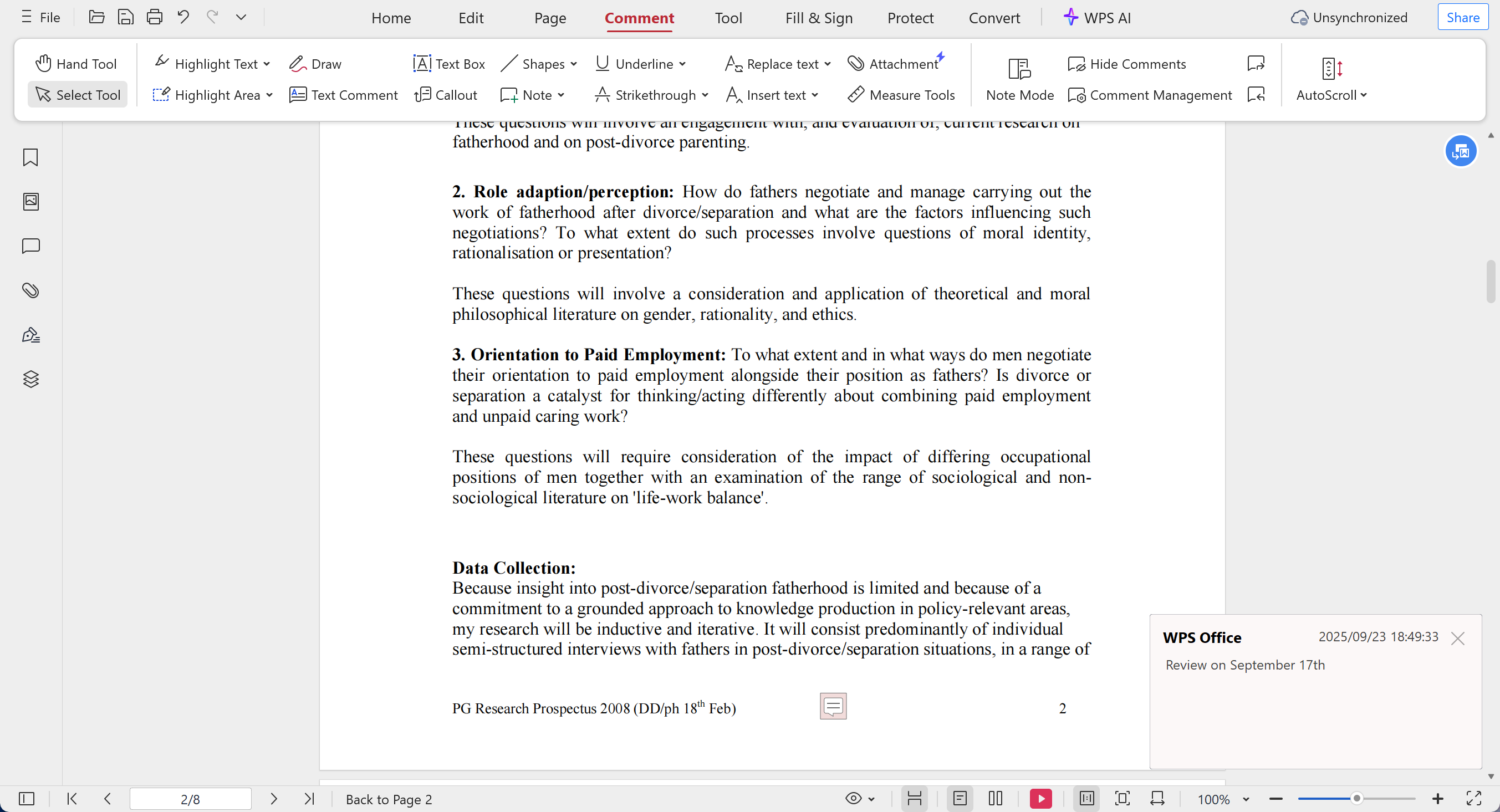The image size is (1500, 812).
Task: Expand the Highlight Area dropdown arrow
Action: (269, 95)
